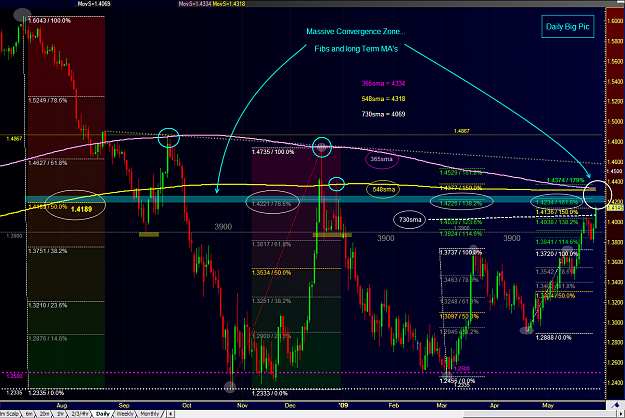Viewport: 625px width, 418px height.
Task: Click the '1.4226 / 138.2%' circled label
Action: pyautogui.click(x=461, y=204)
